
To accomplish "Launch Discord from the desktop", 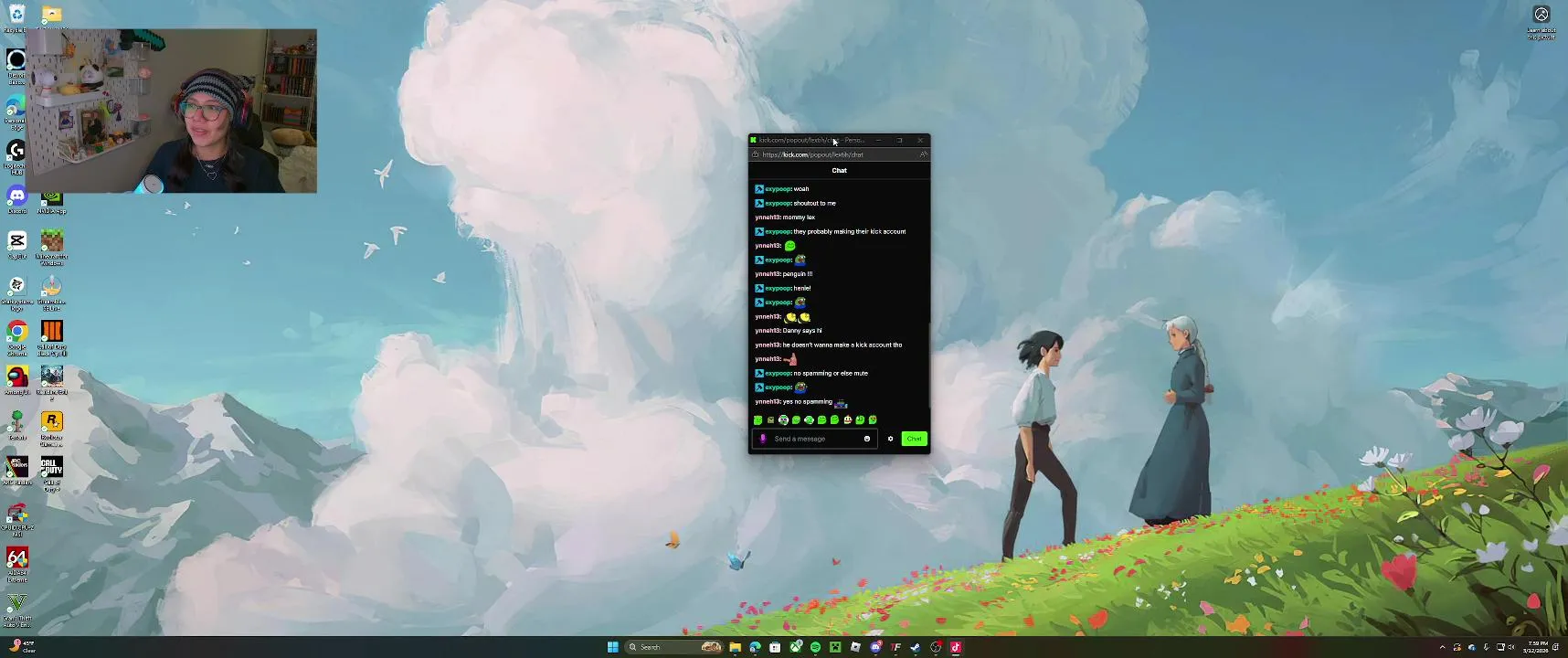I will 16,199.
